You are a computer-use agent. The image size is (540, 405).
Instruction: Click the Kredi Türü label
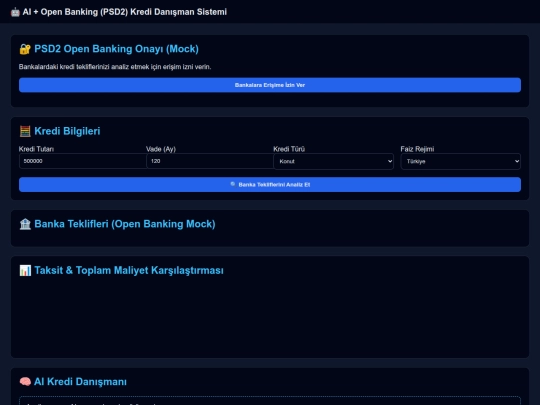tap(289, 149)
